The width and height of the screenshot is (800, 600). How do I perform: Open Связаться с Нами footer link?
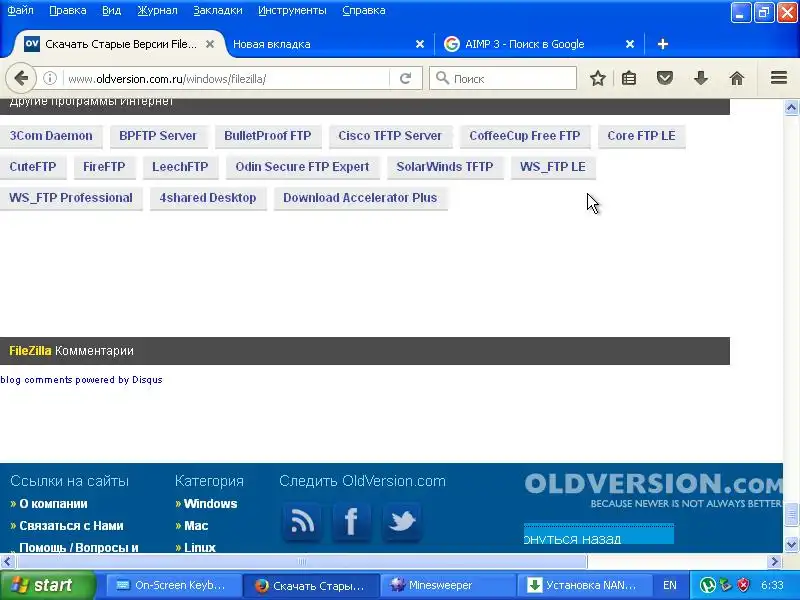[x=71, y=526]
